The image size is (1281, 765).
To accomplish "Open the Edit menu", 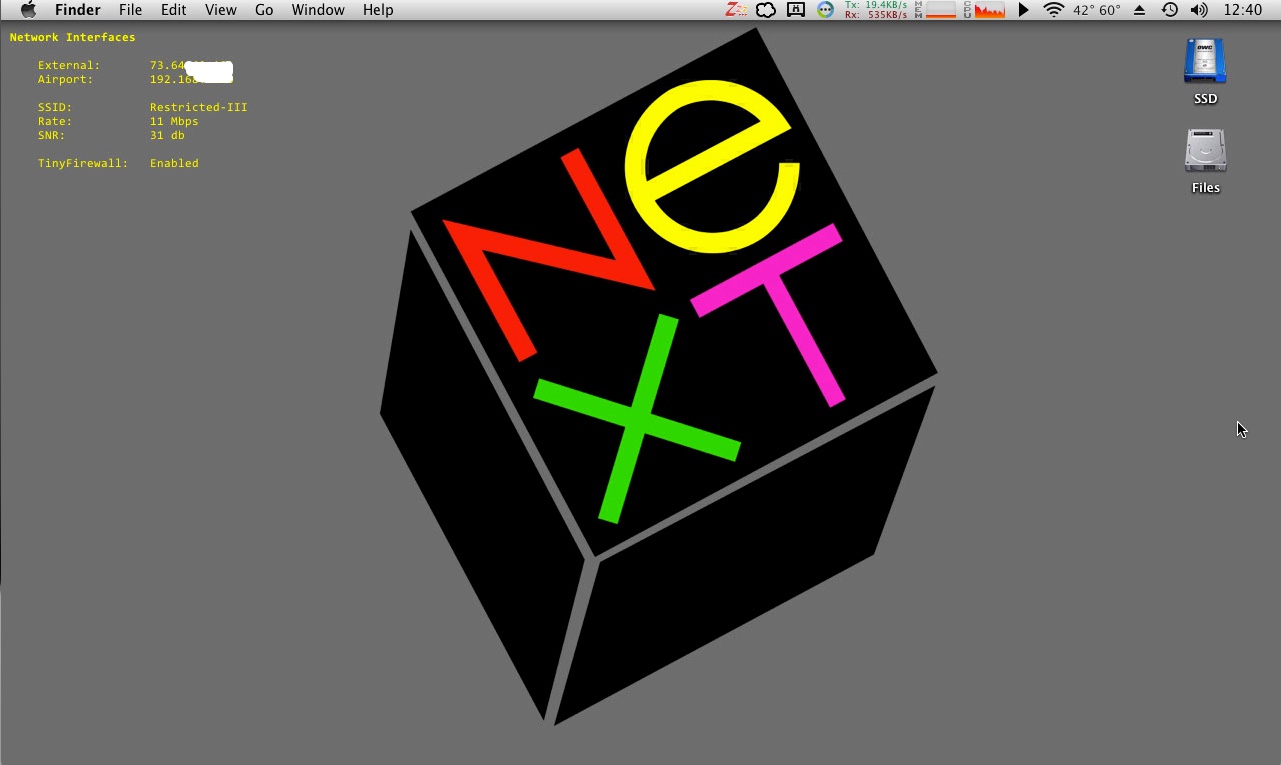I will coord(173,10).
